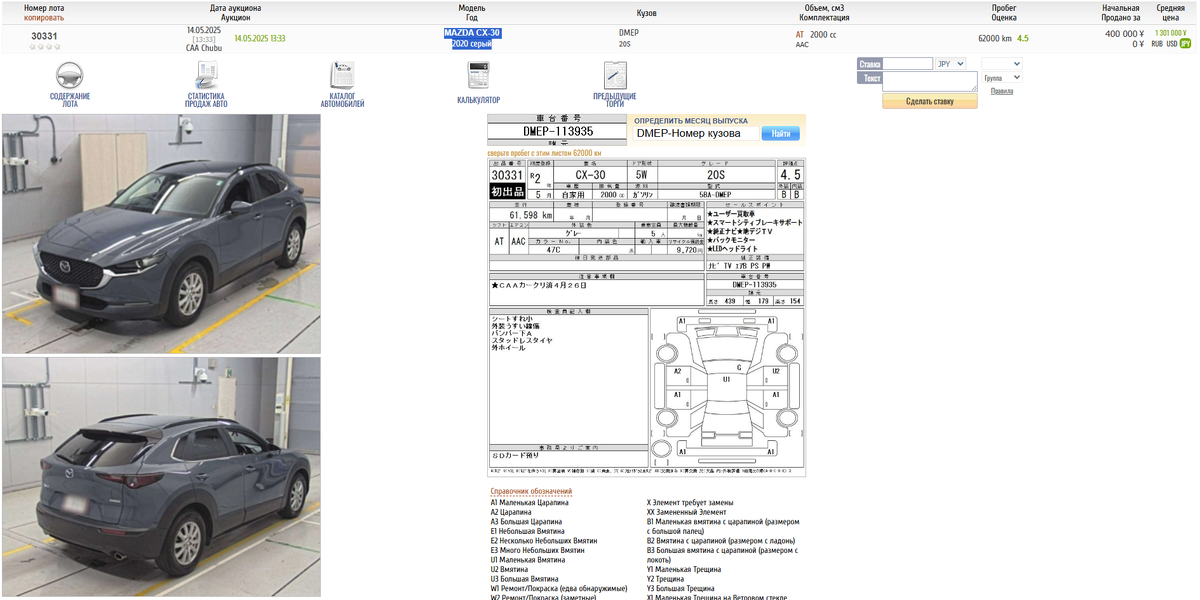This screenshot has width=1200, height=600.
Task: Click the 'КАЛЬКУЛЯТОР' label
Action: pyautogui.click(x=478, y=100)
